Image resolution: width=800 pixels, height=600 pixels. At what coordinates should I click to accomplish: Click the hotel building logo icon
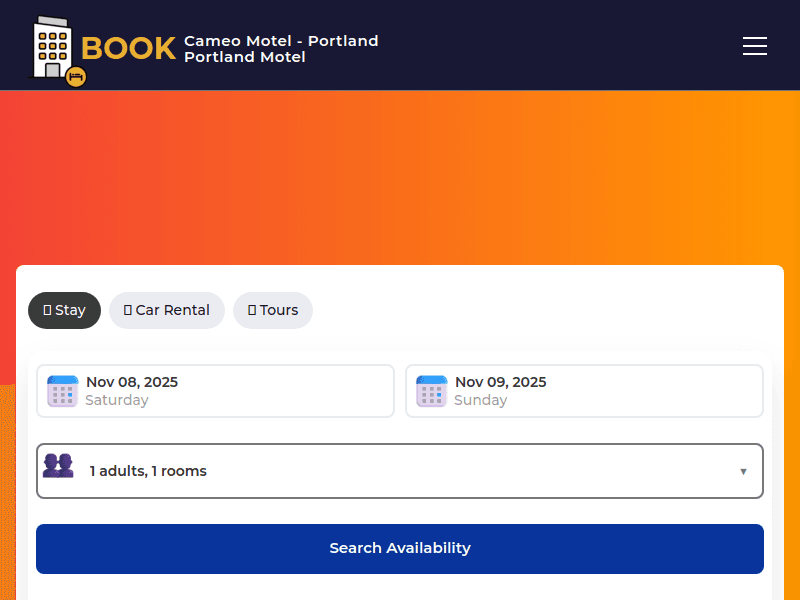(52, 47)
